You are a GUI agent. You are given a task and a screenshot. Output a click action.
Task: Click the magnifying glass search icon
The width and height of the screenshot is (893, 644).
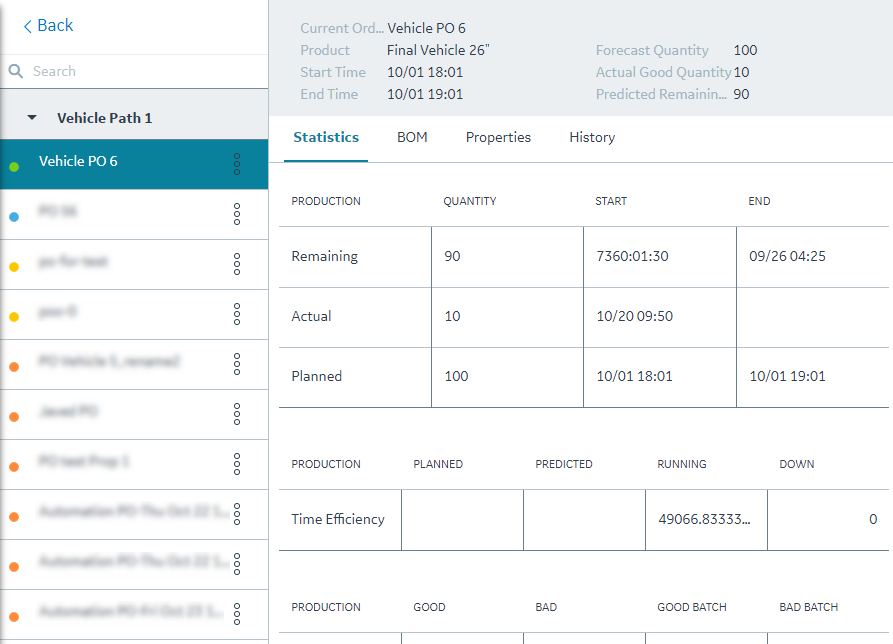[x=16, y=71]
